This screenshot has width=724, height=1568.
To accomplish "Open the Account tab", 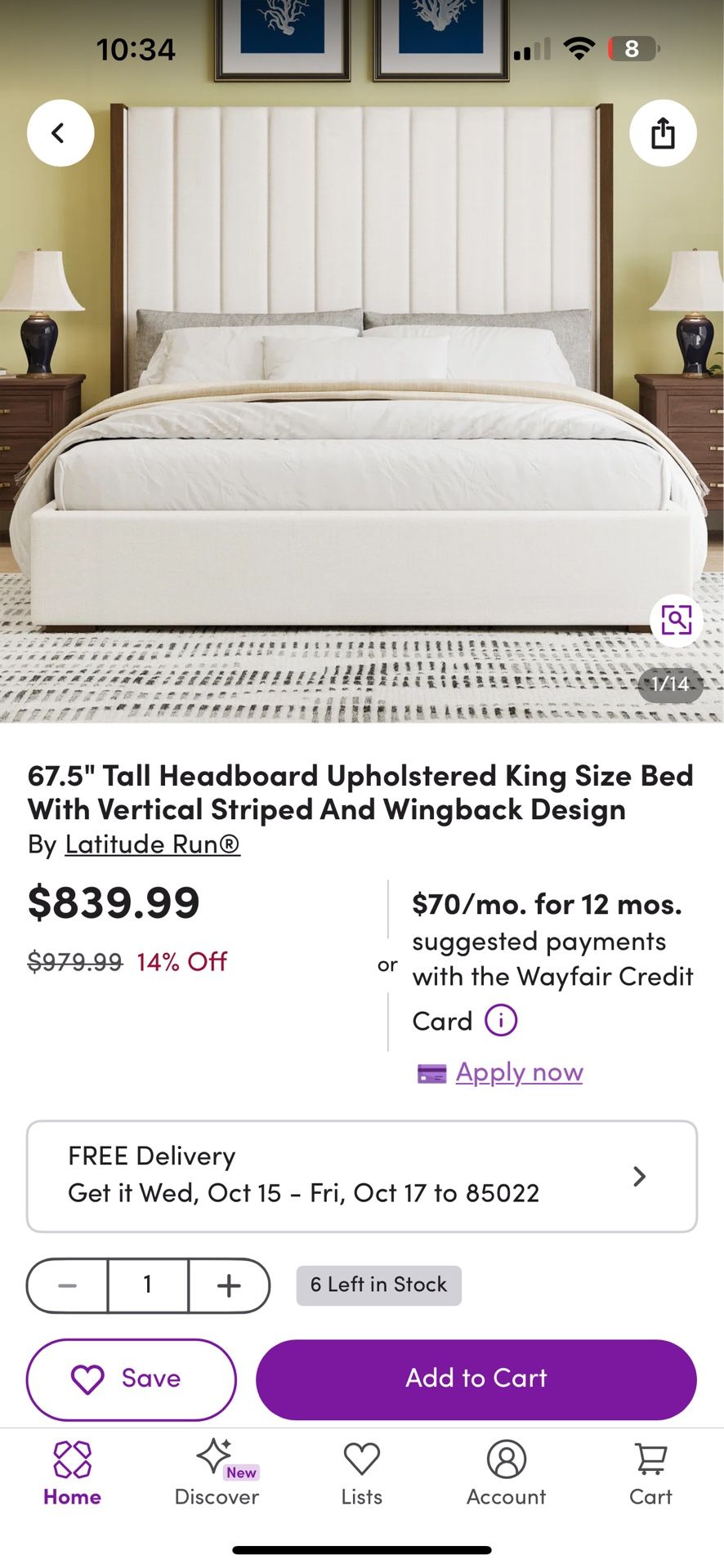I will [x=506, y=1474].
